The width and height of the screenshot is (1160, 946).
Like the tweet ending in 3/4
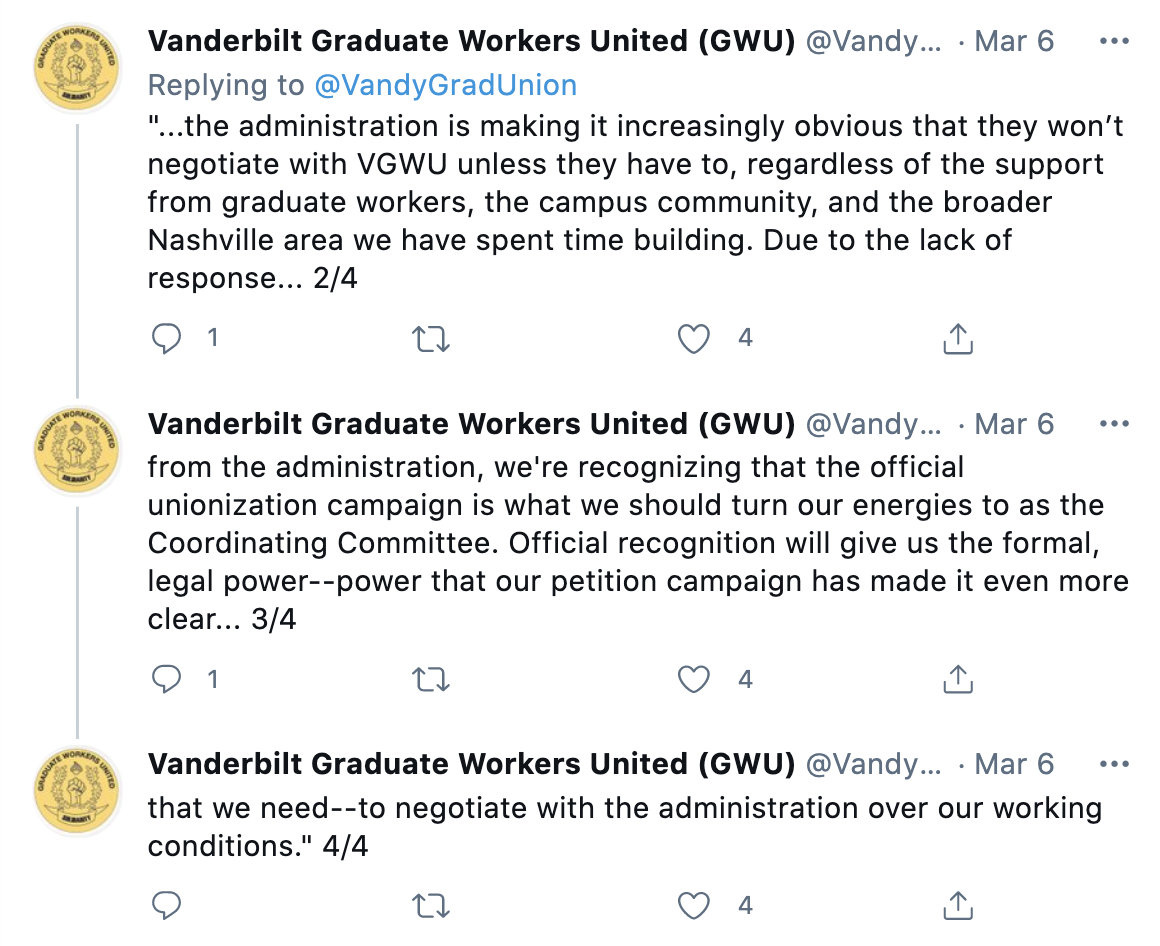click(693, 680)
